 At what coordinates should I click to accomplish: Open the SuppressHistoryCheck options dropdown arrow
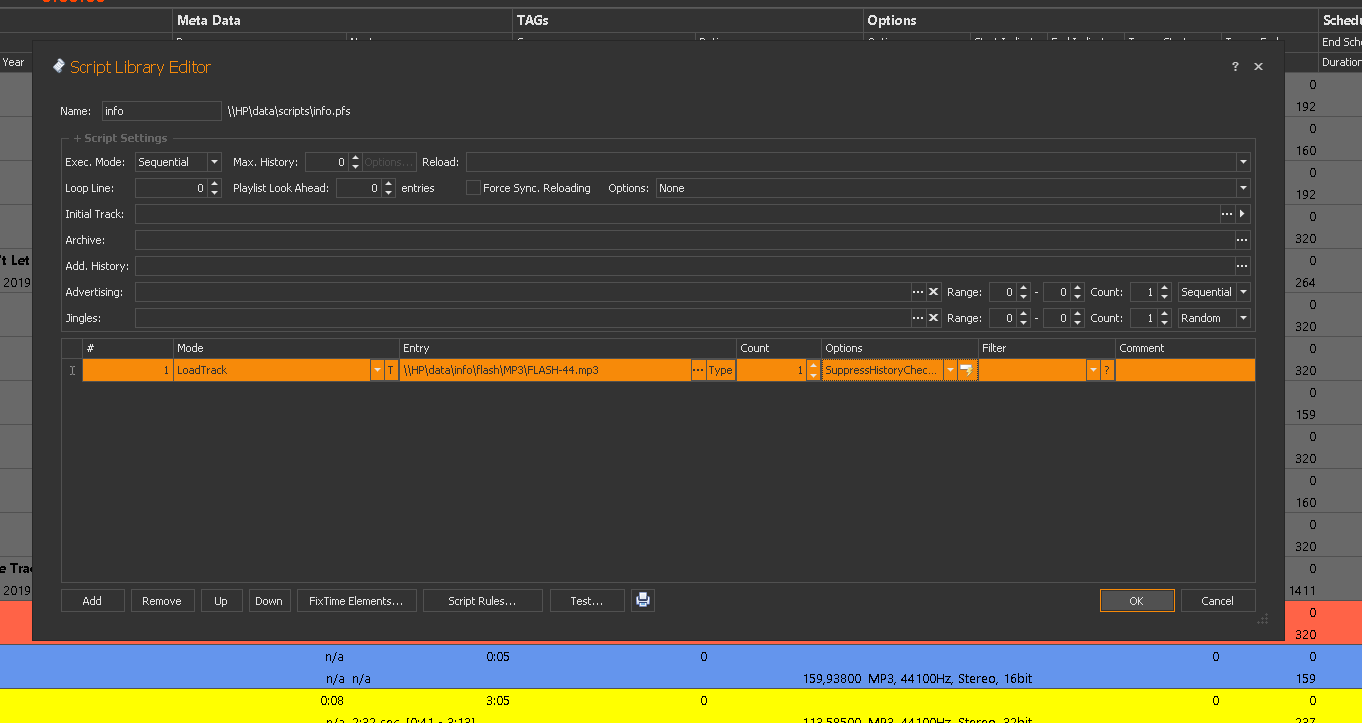950,370
